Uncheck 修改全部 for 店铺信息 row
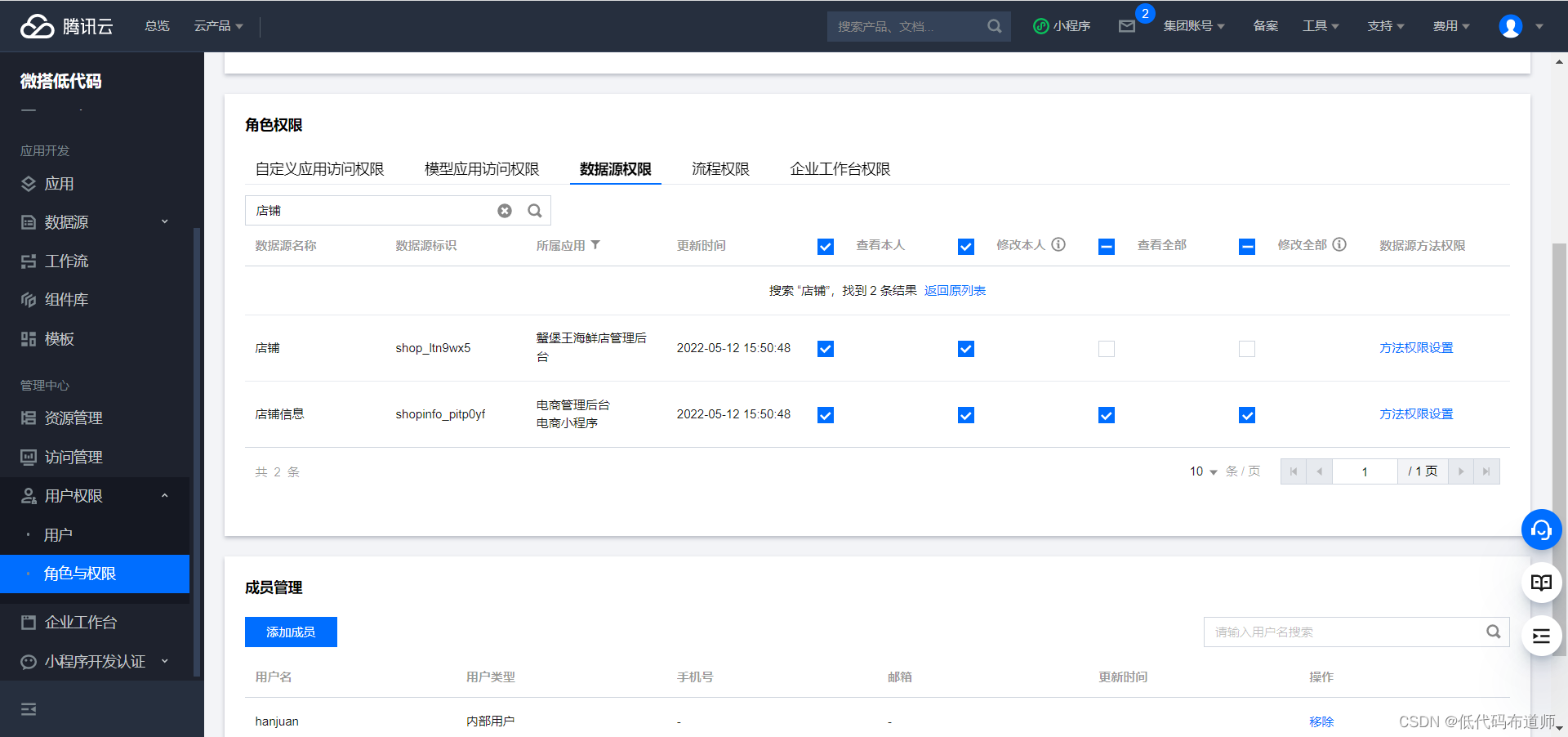The height and width of the screenshot is (737, 1568). 1247,415
